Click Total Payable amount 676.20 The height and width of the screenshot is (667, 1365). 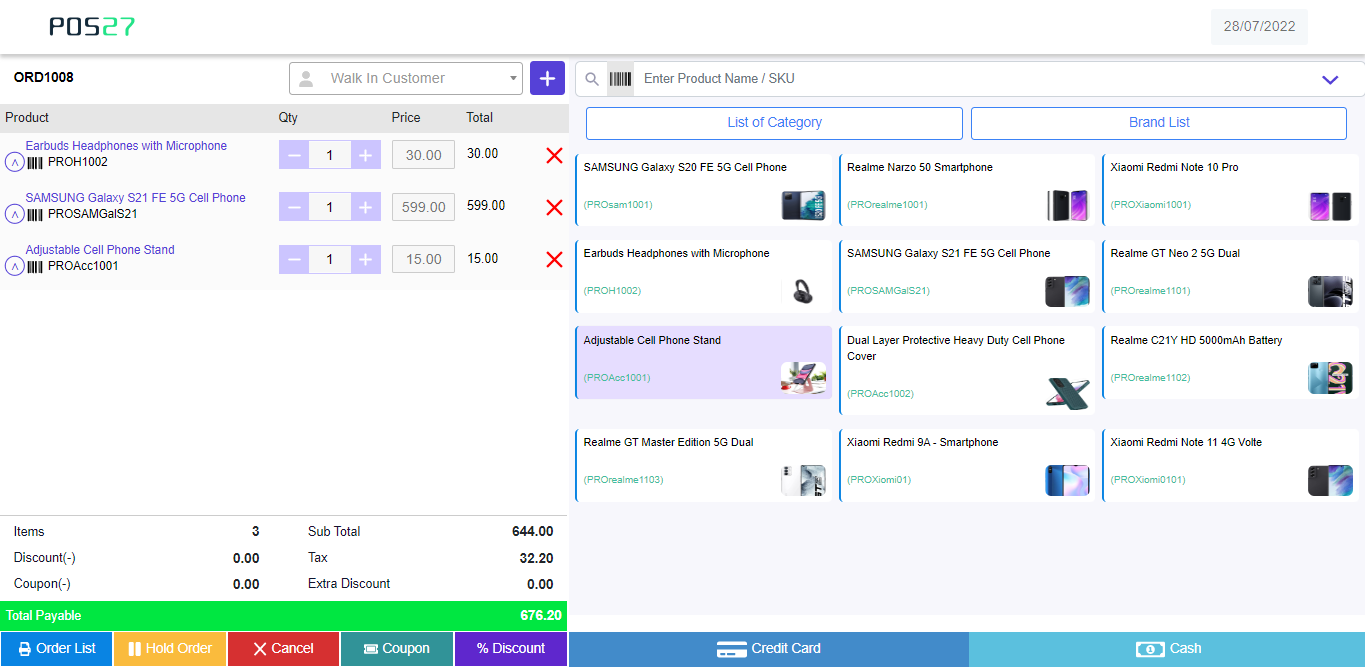[541, 616]
